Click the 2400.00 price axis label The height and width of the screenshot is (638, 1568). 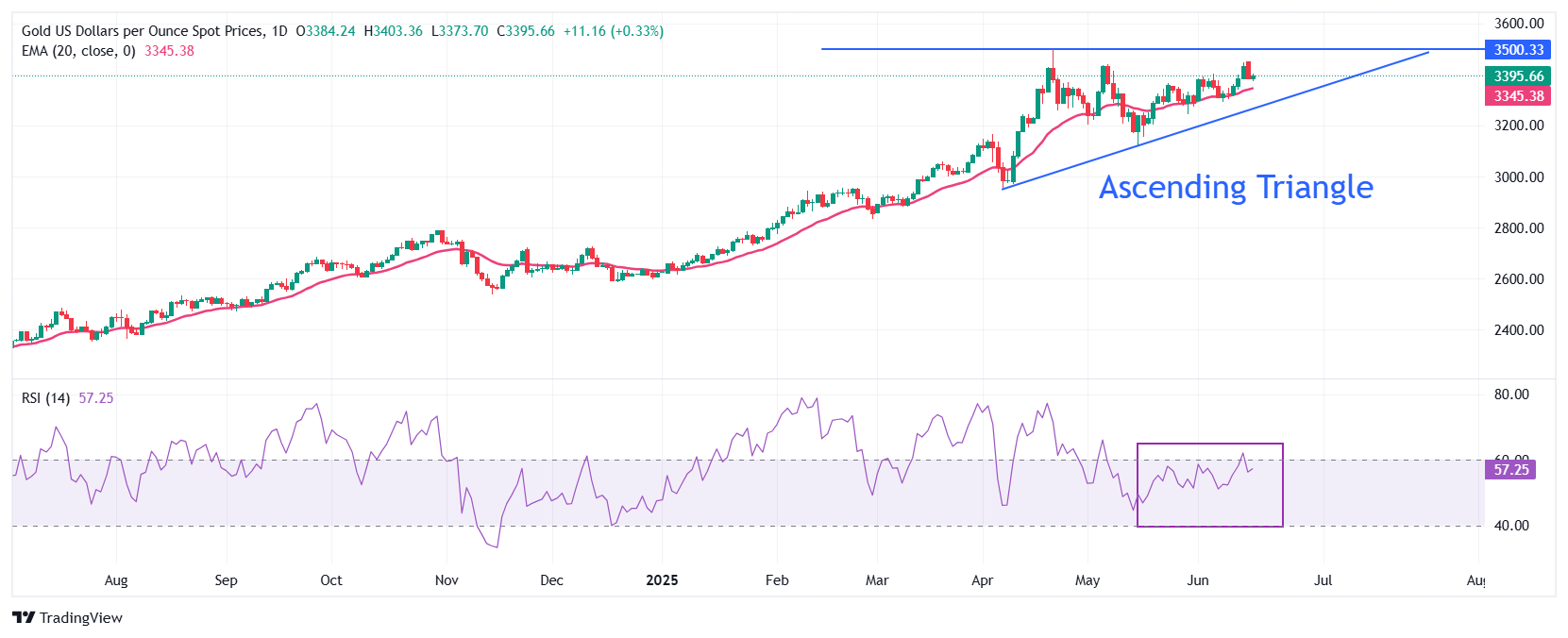coord(1518,330)
